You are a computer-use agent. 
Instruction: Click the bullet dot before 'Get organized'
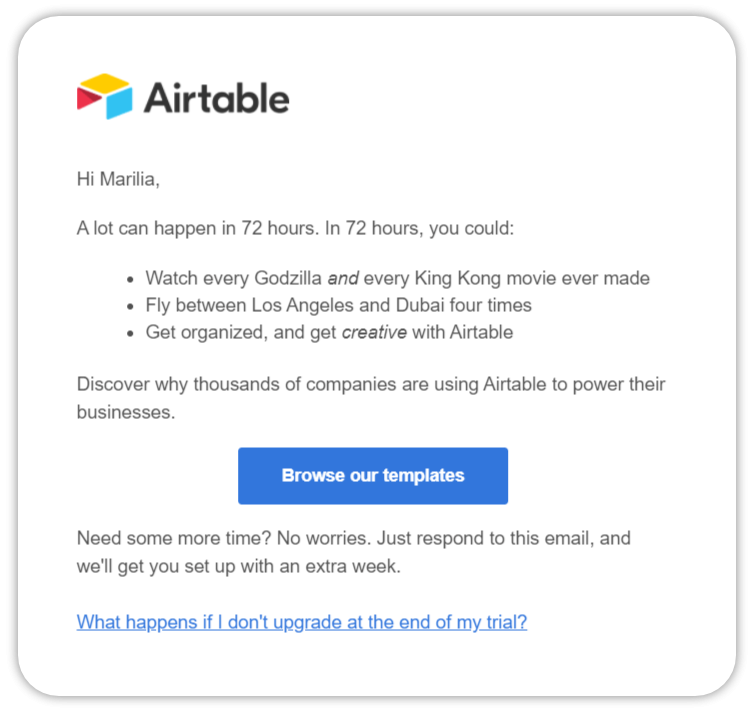130,334
